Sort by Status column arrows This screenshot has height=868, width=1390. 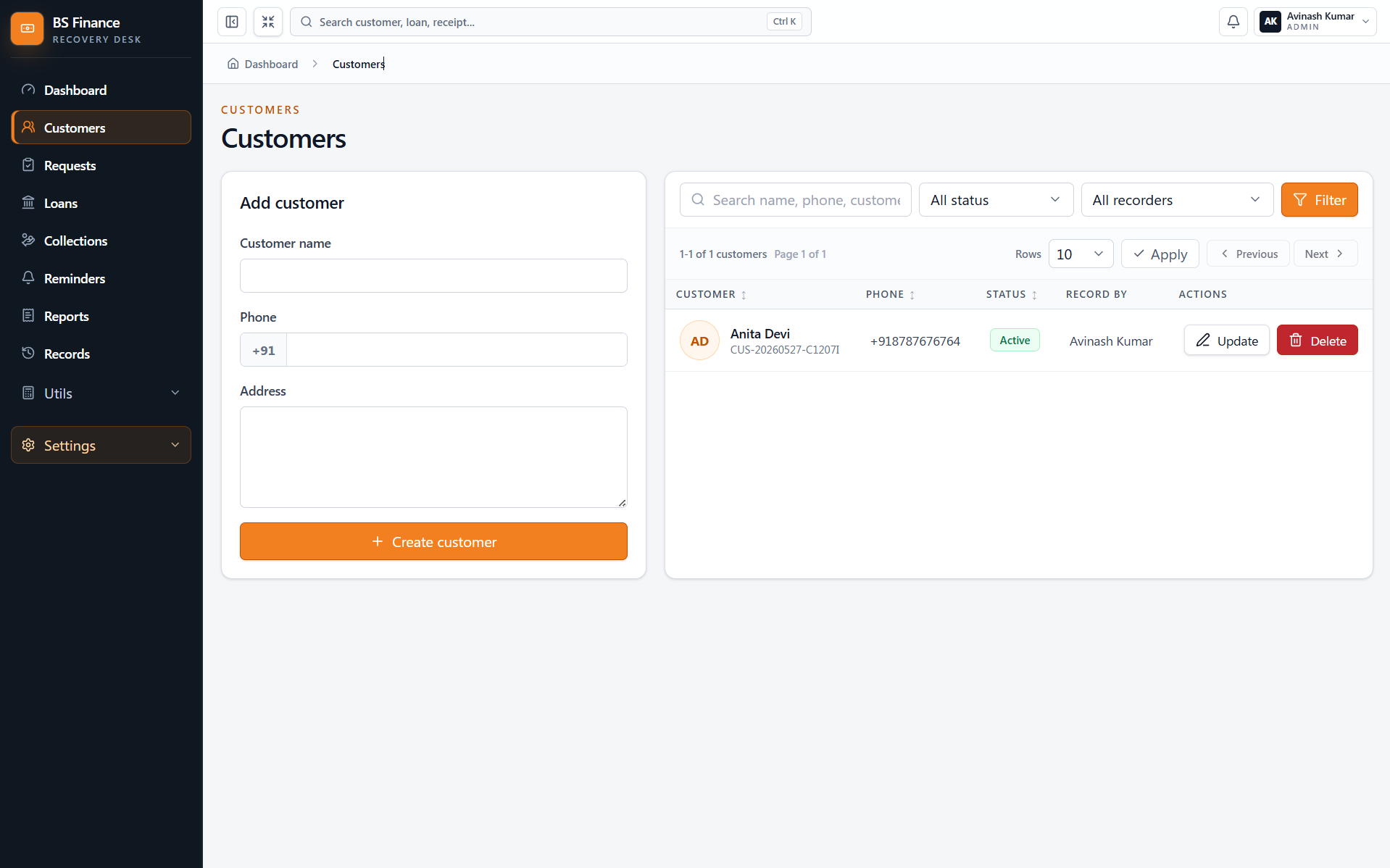pyautogui.click(x=1034, y=295)
